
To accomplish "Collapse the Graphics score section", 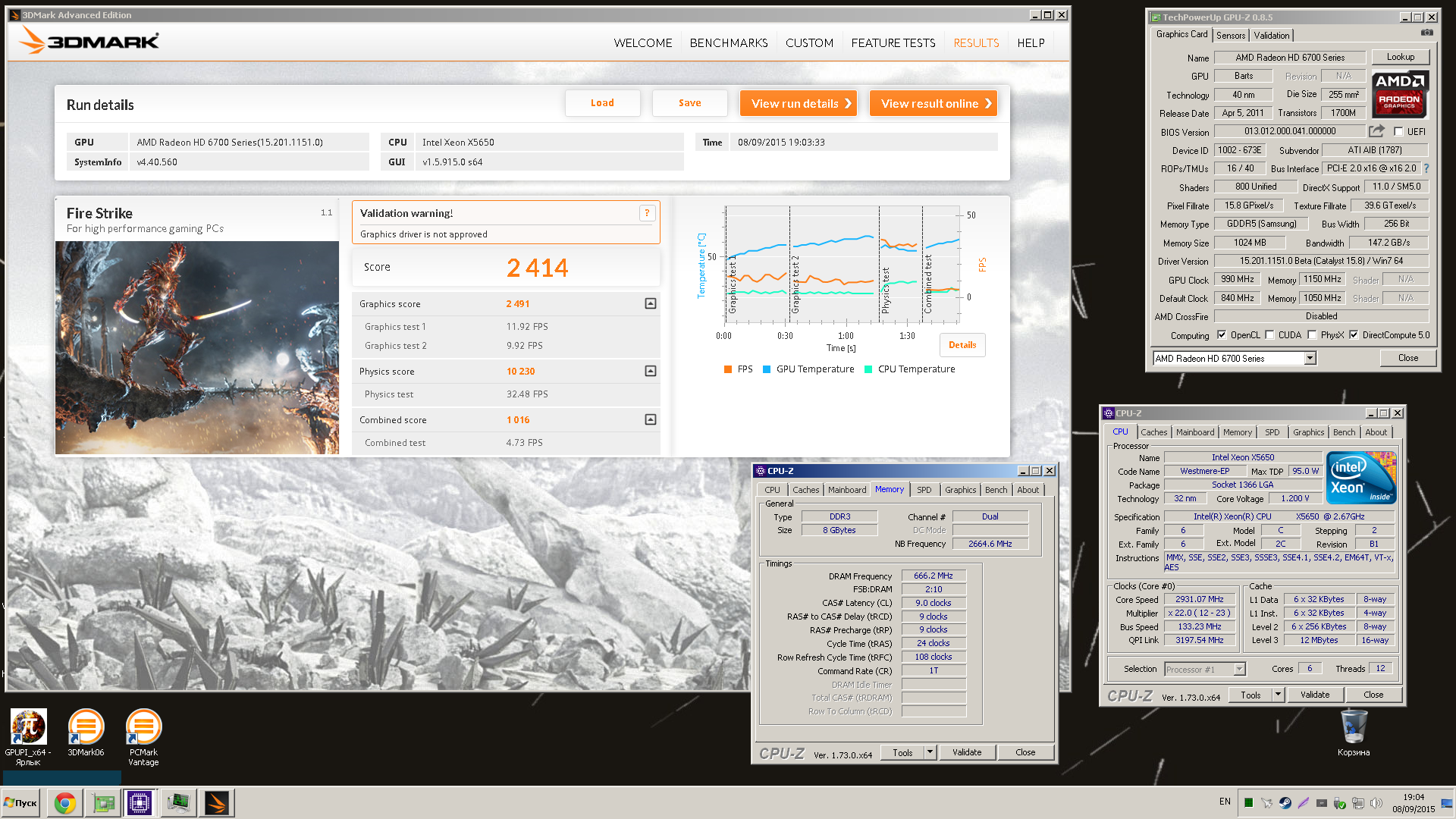I will [650, 303].
